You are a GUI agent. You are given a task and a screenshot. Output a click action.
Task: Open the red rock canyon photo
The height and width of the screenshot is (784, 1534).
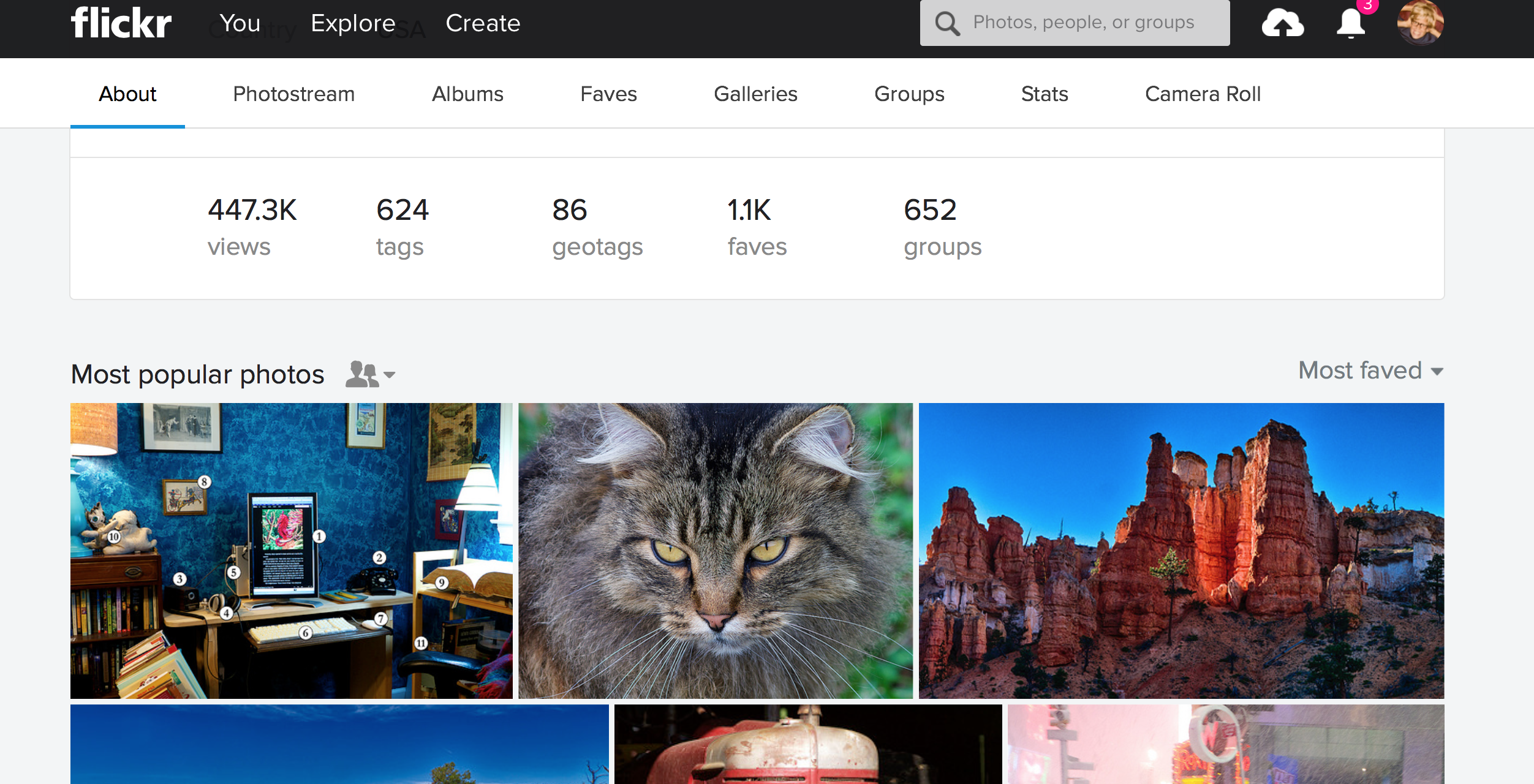point(1181,550)
